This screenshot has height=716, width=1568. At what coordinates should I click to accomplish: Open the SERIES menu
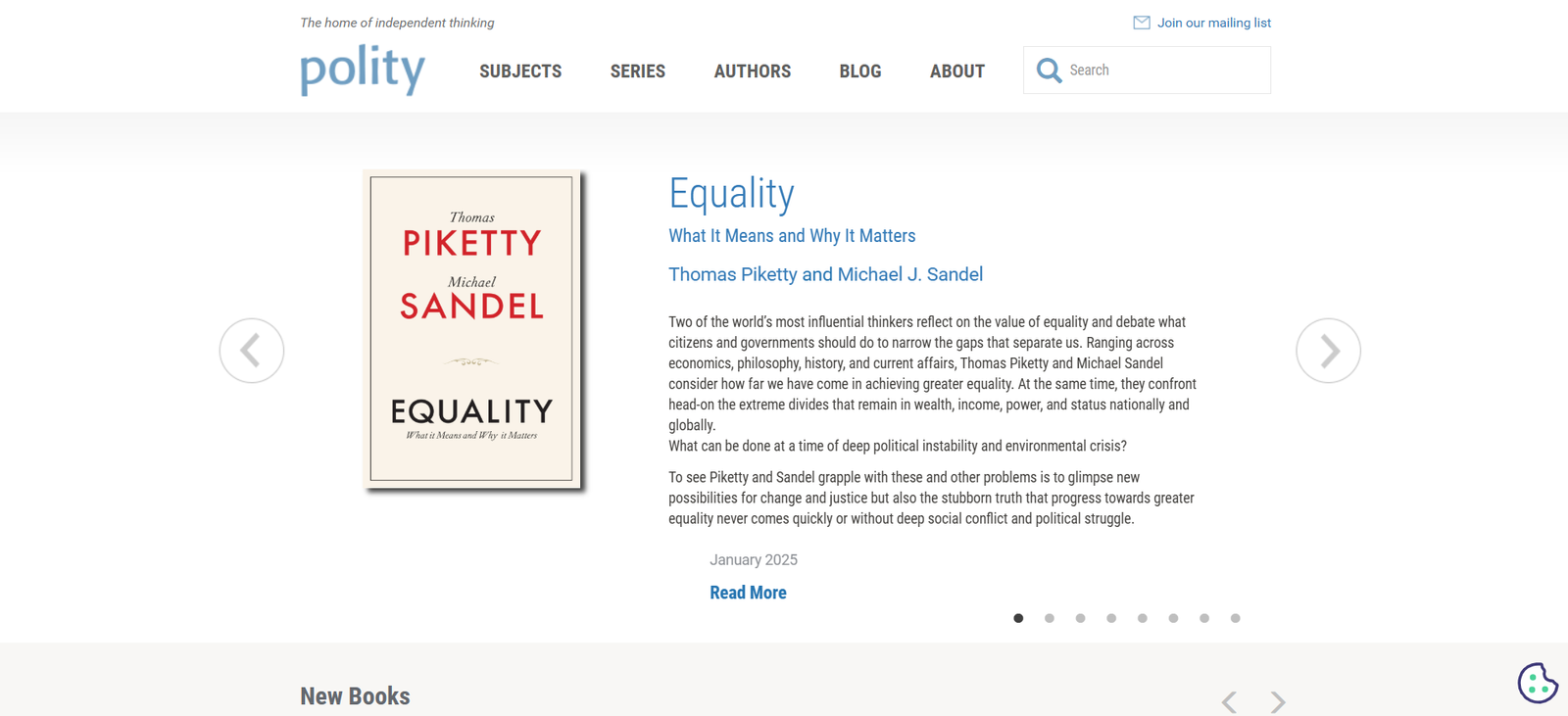637,71
